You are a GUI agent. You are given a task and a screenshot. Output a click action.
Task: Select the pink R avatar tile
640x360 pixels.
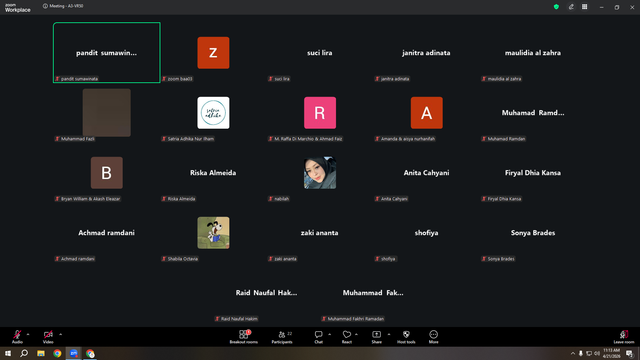[x=320, y=113]
